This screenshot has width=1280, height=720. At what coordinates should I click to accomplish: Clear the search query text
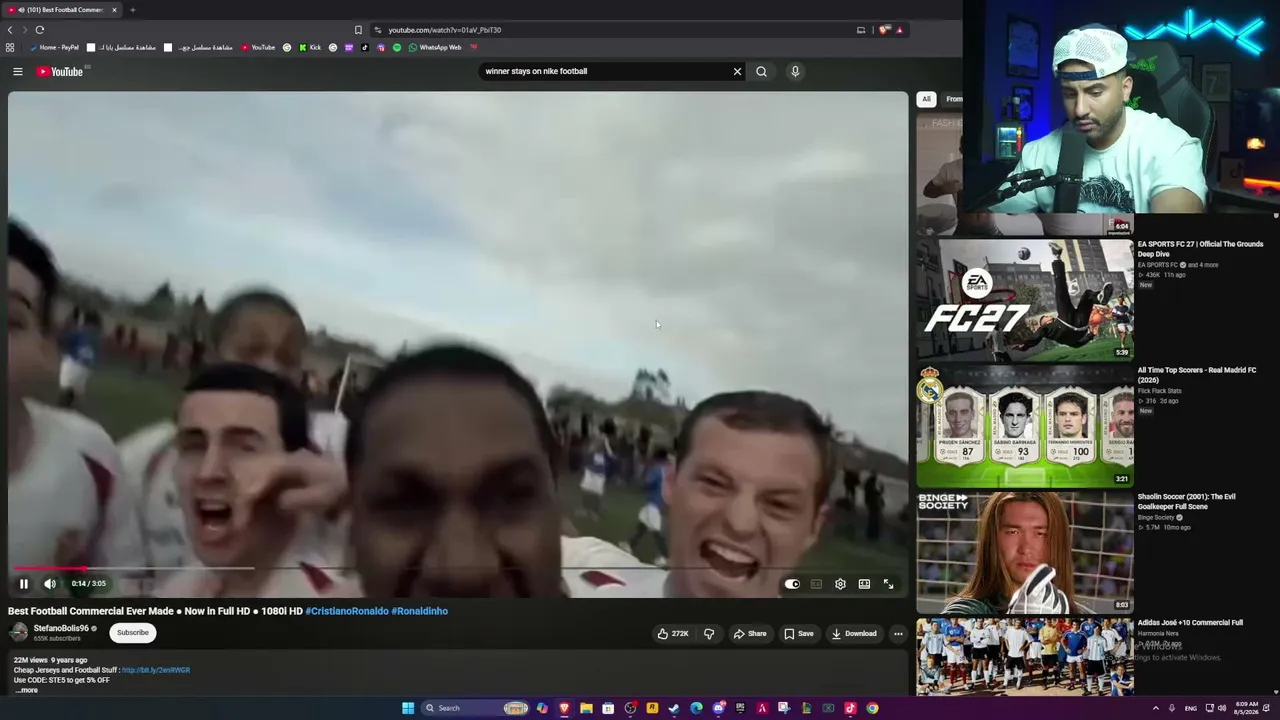737,71
